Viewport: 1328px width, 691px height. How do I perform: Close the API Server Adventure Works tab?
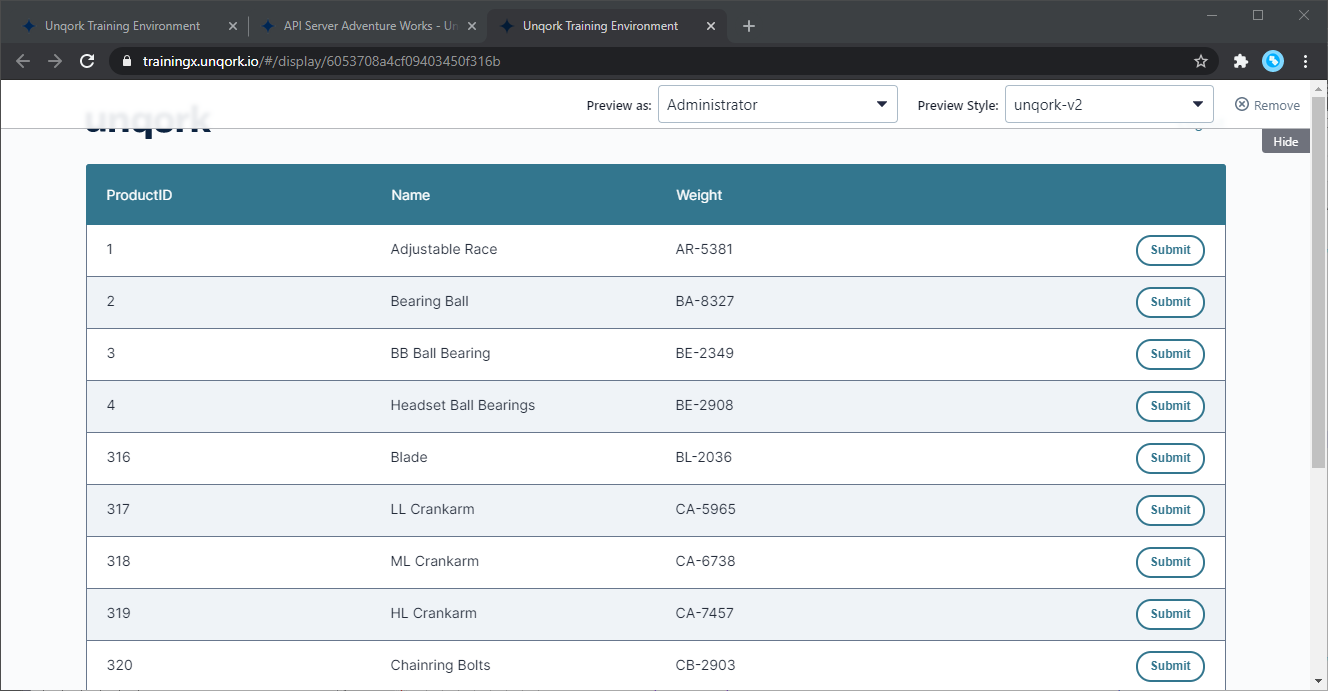[x=472, y=26]
